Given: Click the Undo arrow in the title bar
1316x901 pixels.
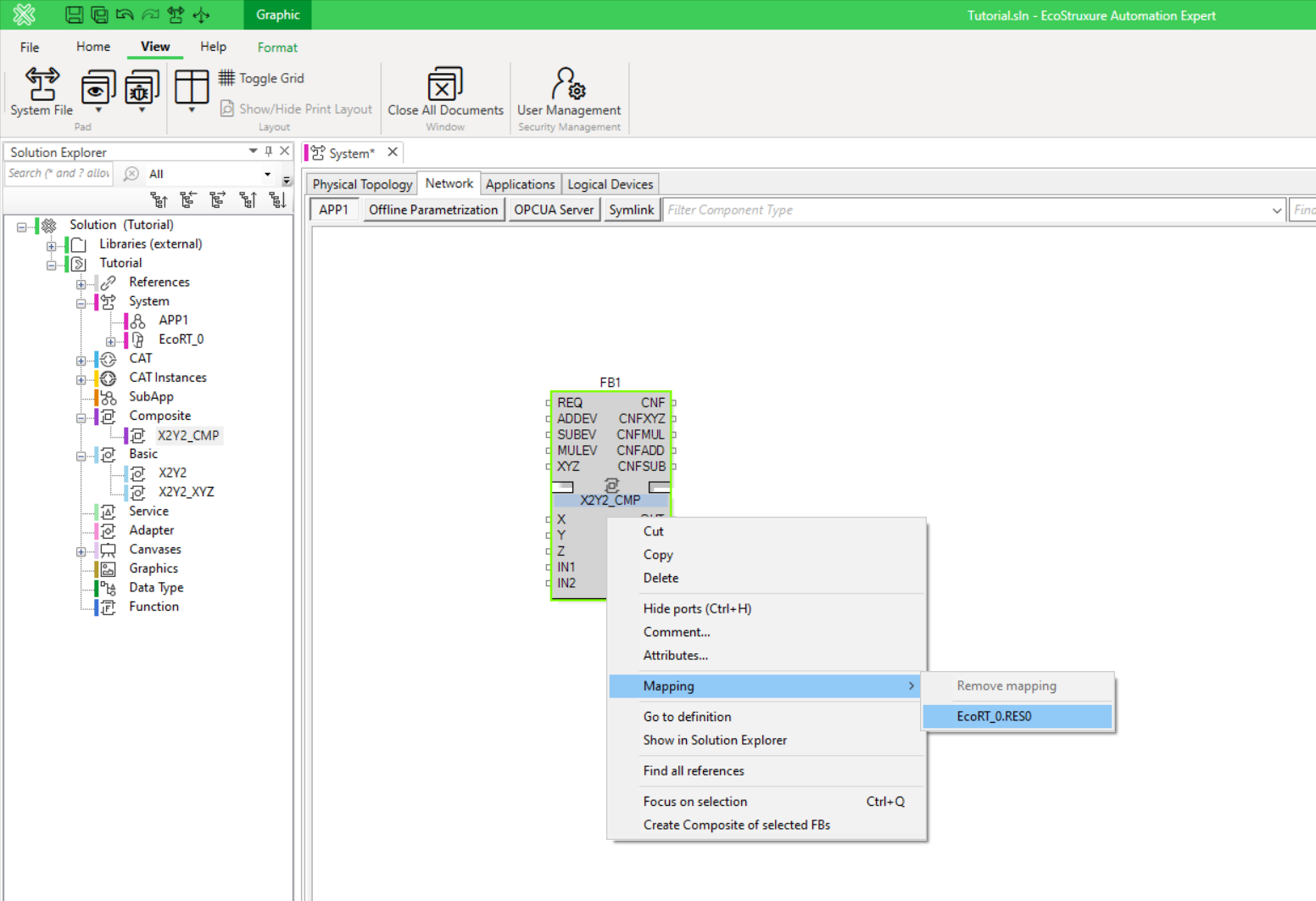Looking at the screenshot, I should [x=125, y=14].
